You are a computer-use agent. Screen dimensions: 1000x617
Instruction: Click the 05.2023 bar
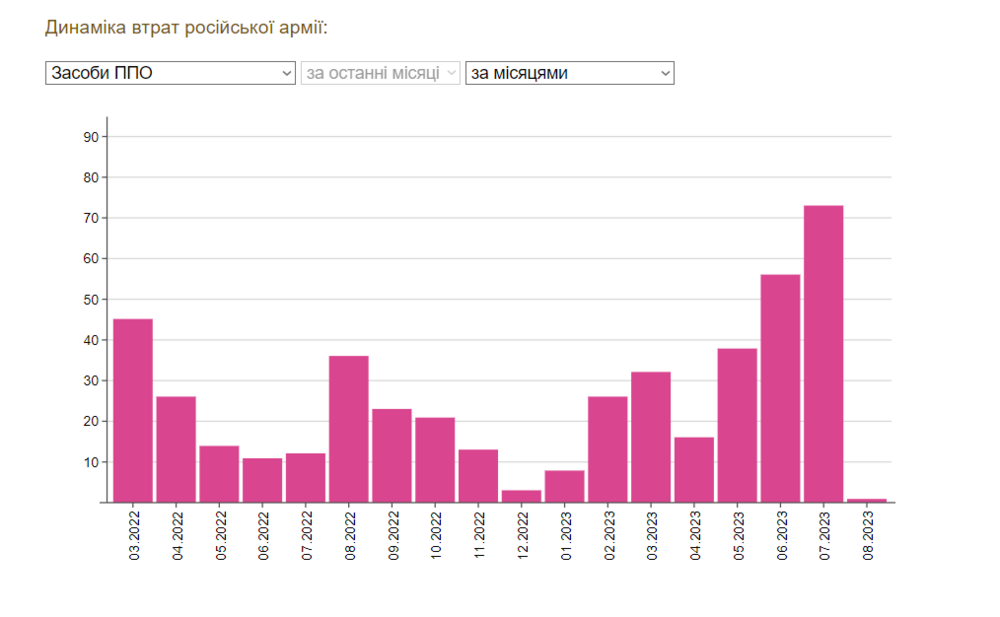tap(737, 426)
